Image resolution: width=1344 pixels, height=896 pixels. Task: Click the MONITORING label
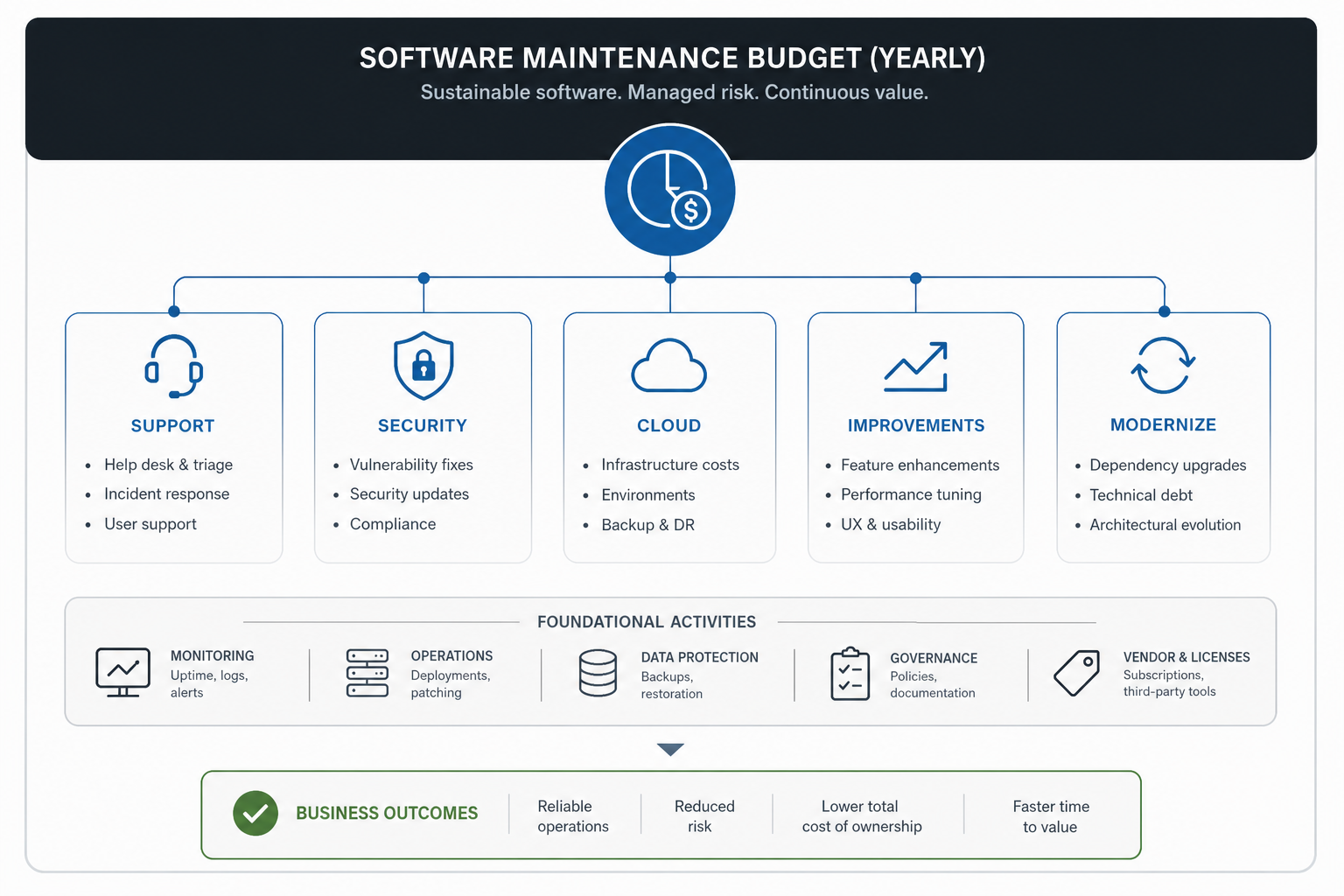coord(213,656)
